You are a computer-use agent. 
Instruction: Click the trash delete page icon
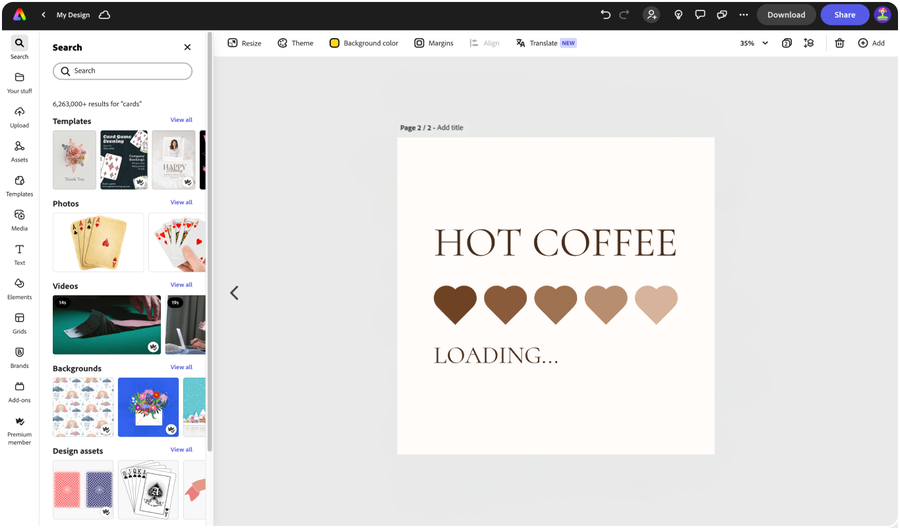(x=839, y=43)
